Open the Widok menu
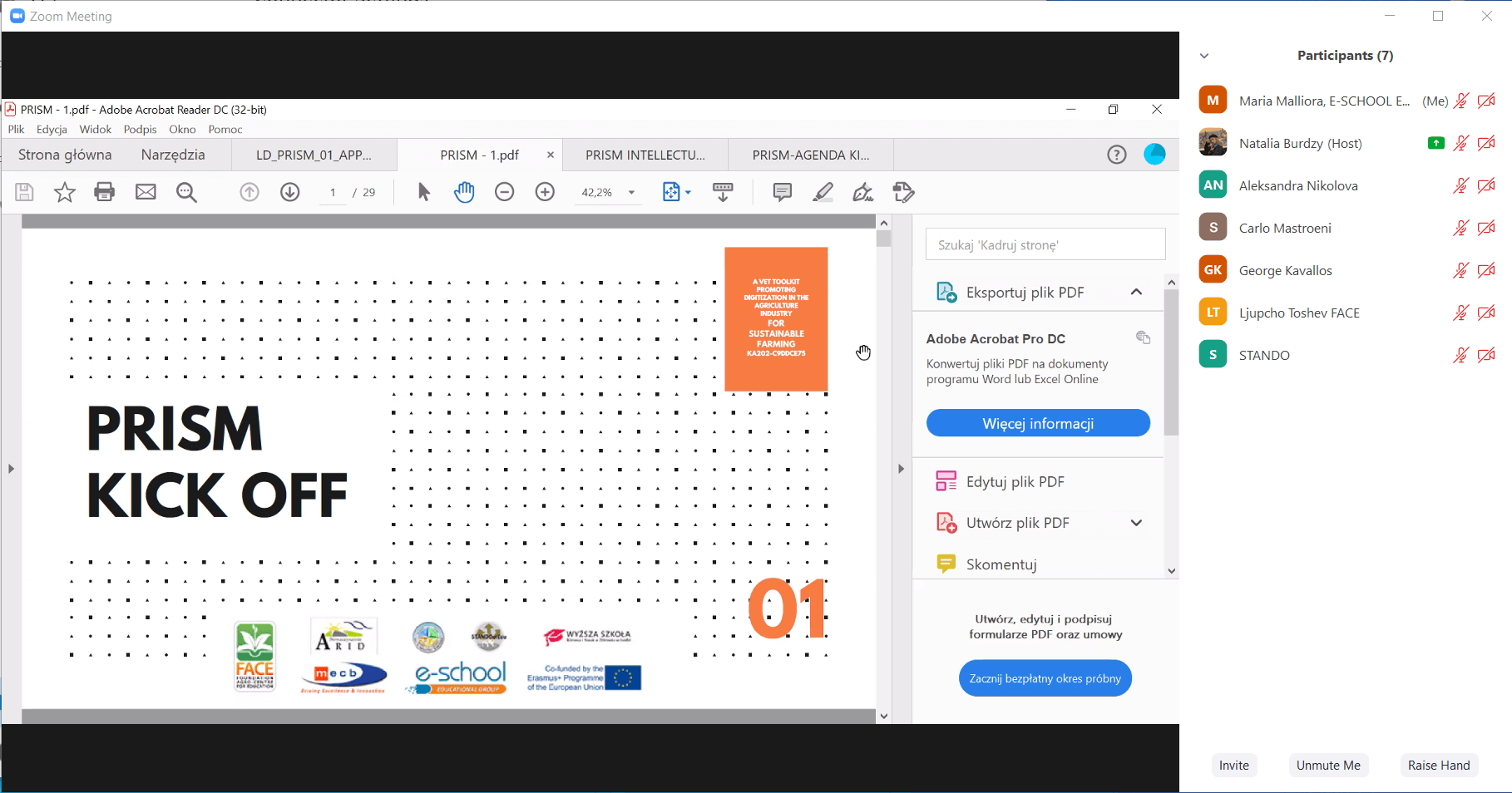The height and width of the screenshot is (793, 1512). point(95,129)
